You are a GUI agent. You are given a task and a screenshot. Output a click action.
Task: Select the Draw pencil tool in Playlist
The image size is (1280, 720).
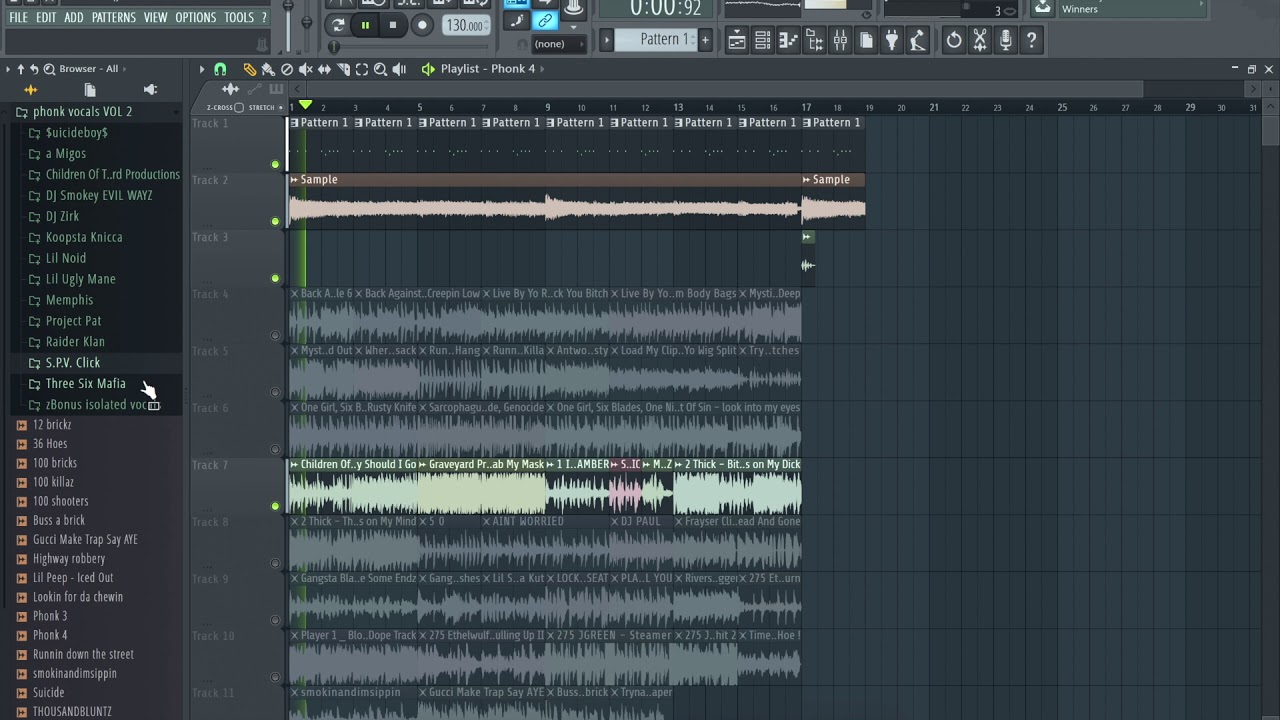click(250, 69)
